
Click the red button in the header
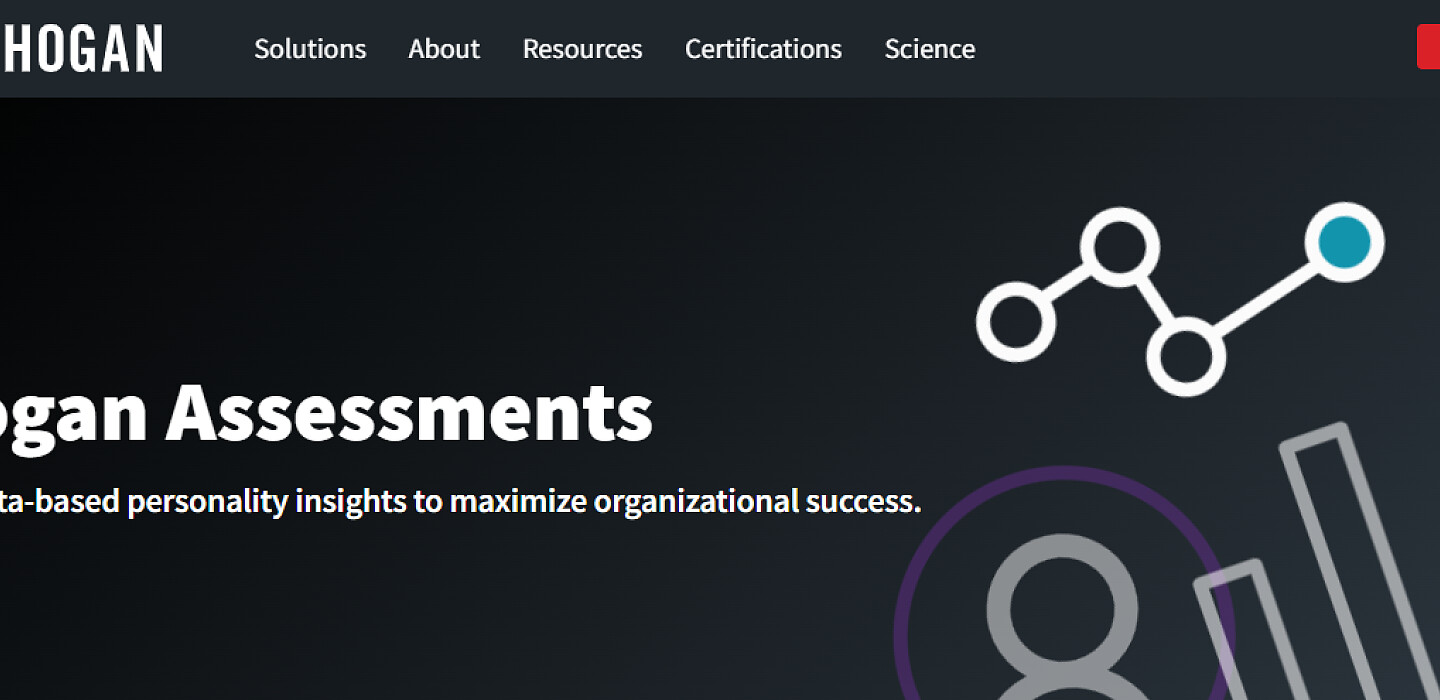click(1429, 48)
